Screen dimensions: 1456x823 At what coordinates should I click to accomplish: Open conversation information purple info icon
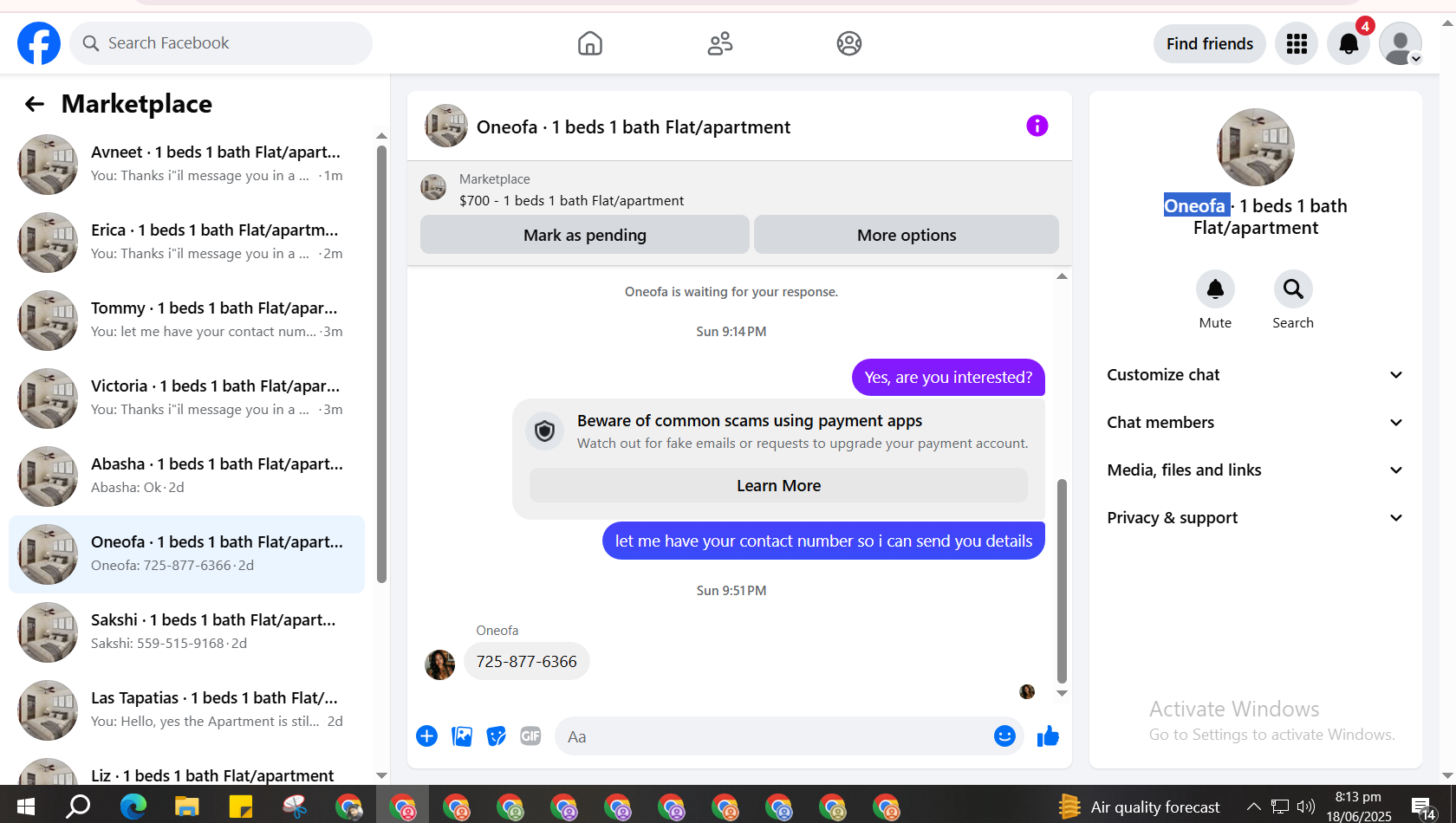click(x=1037, y=126)
